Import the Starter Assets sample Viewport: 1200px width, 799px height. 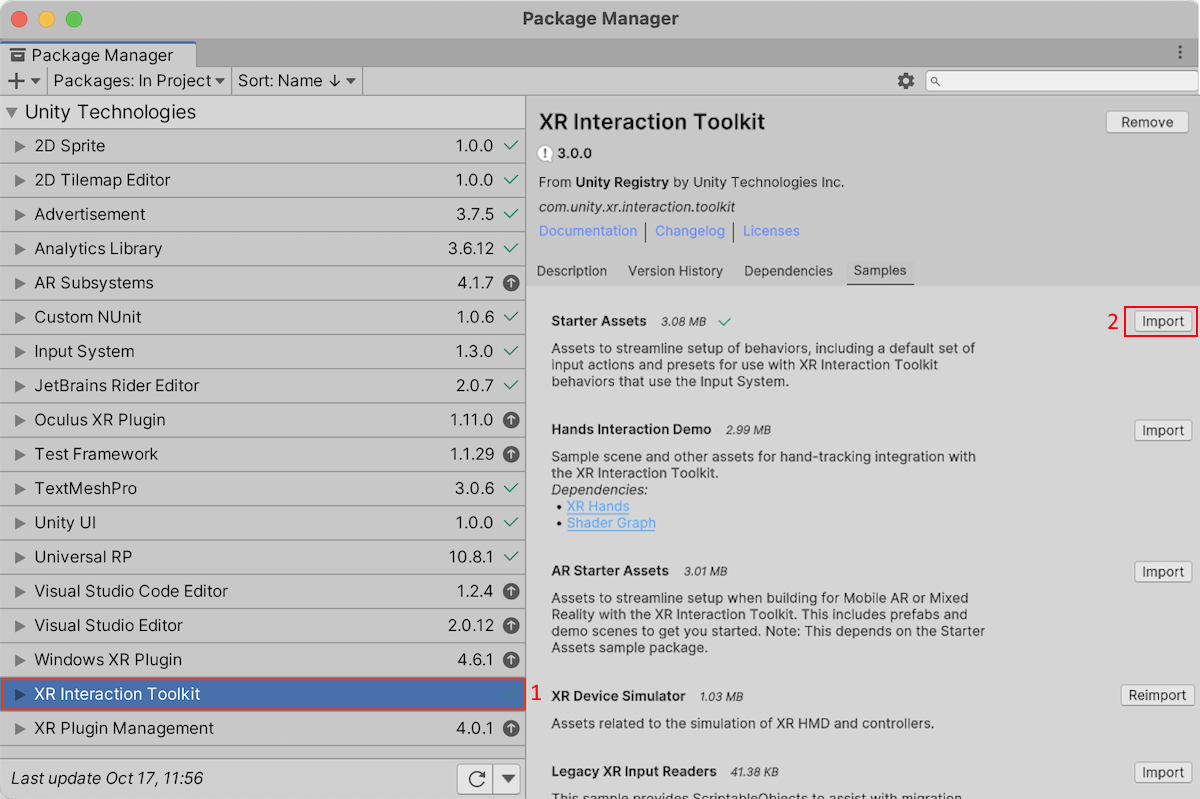tap(1162, 322)
